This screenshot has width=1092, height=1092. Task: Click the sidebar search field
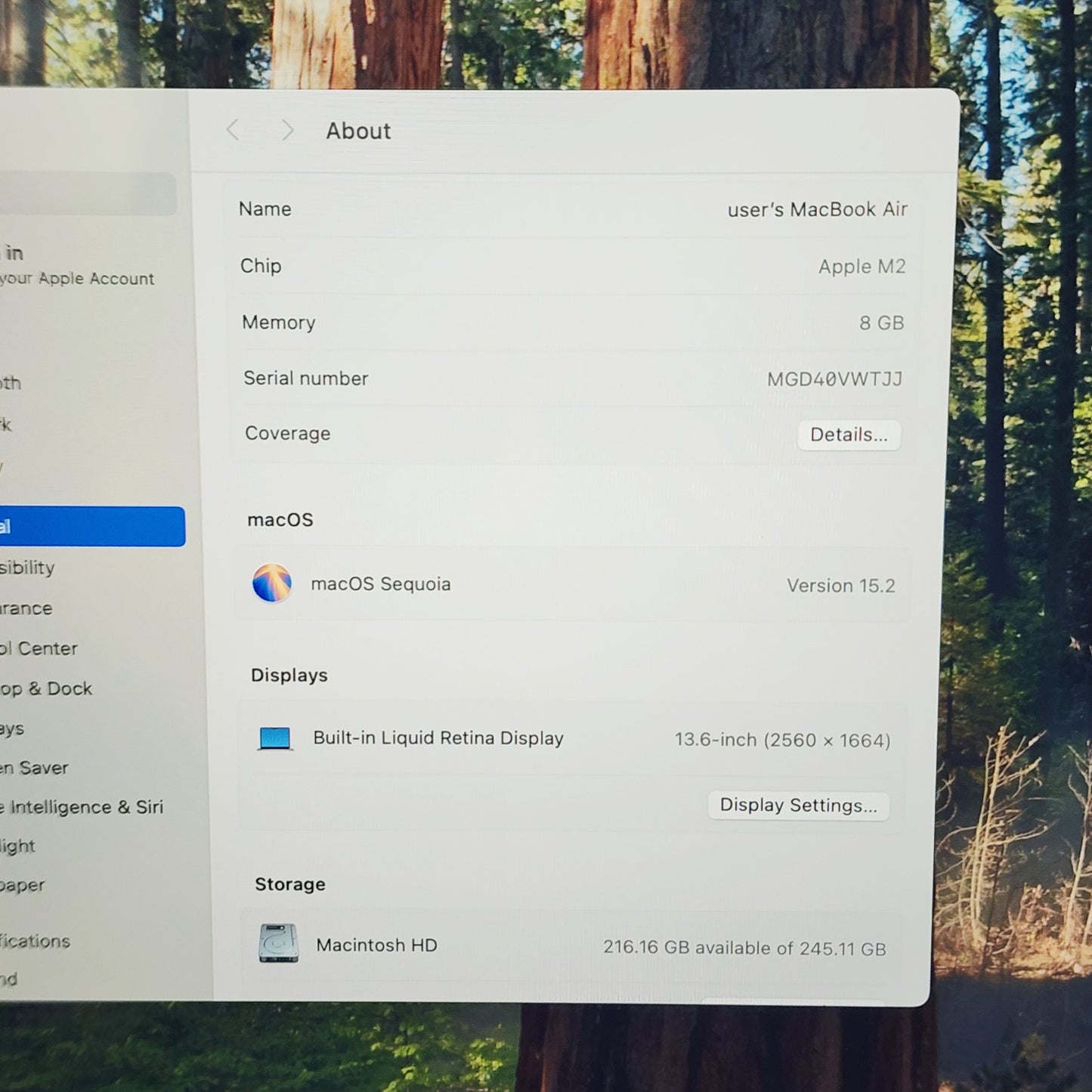coord(87,193)
